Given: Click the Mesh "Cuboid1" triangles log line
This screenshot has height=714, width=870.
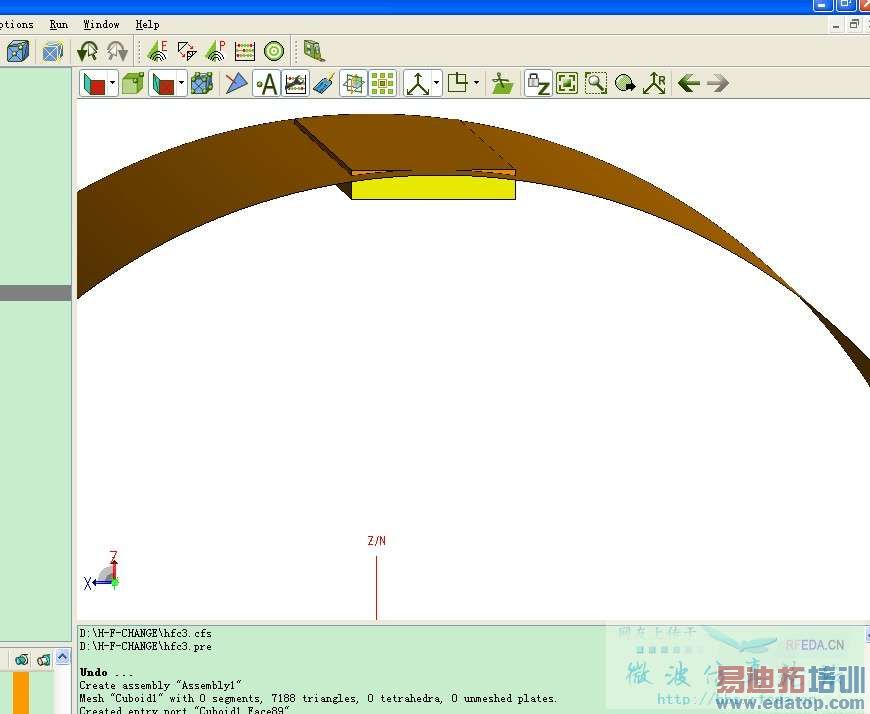Looking at the screenshot, I should click(x=318, y=698).
